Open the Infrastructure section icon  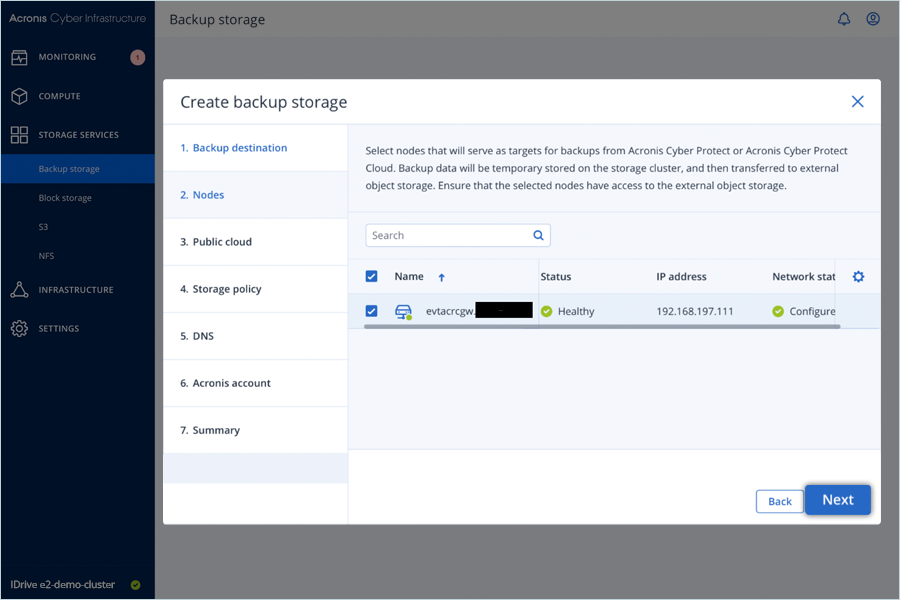(x=19, y=290)
